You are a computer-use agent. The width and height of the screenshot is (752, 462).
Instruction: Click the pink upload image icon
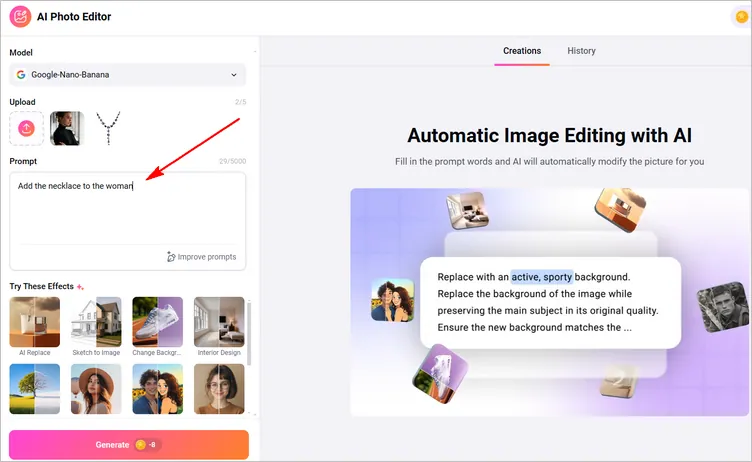pyautogui.click(x=26, y=128)
